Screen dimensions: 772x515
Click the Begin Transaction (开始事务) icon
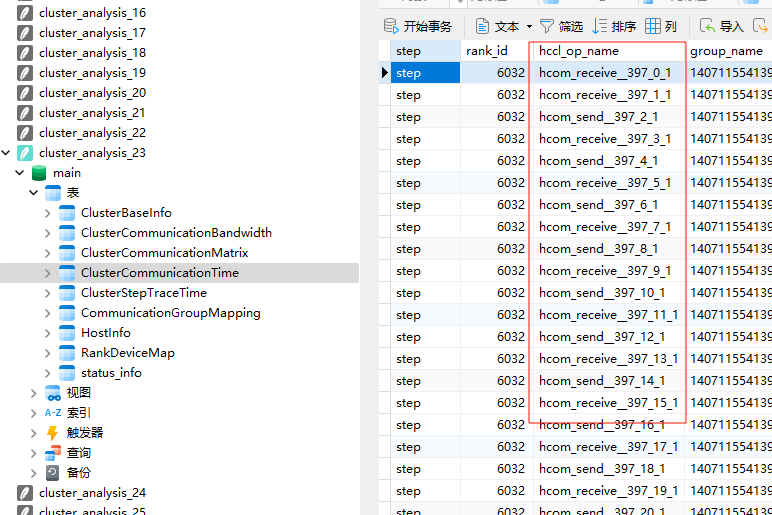coord(391,26)
